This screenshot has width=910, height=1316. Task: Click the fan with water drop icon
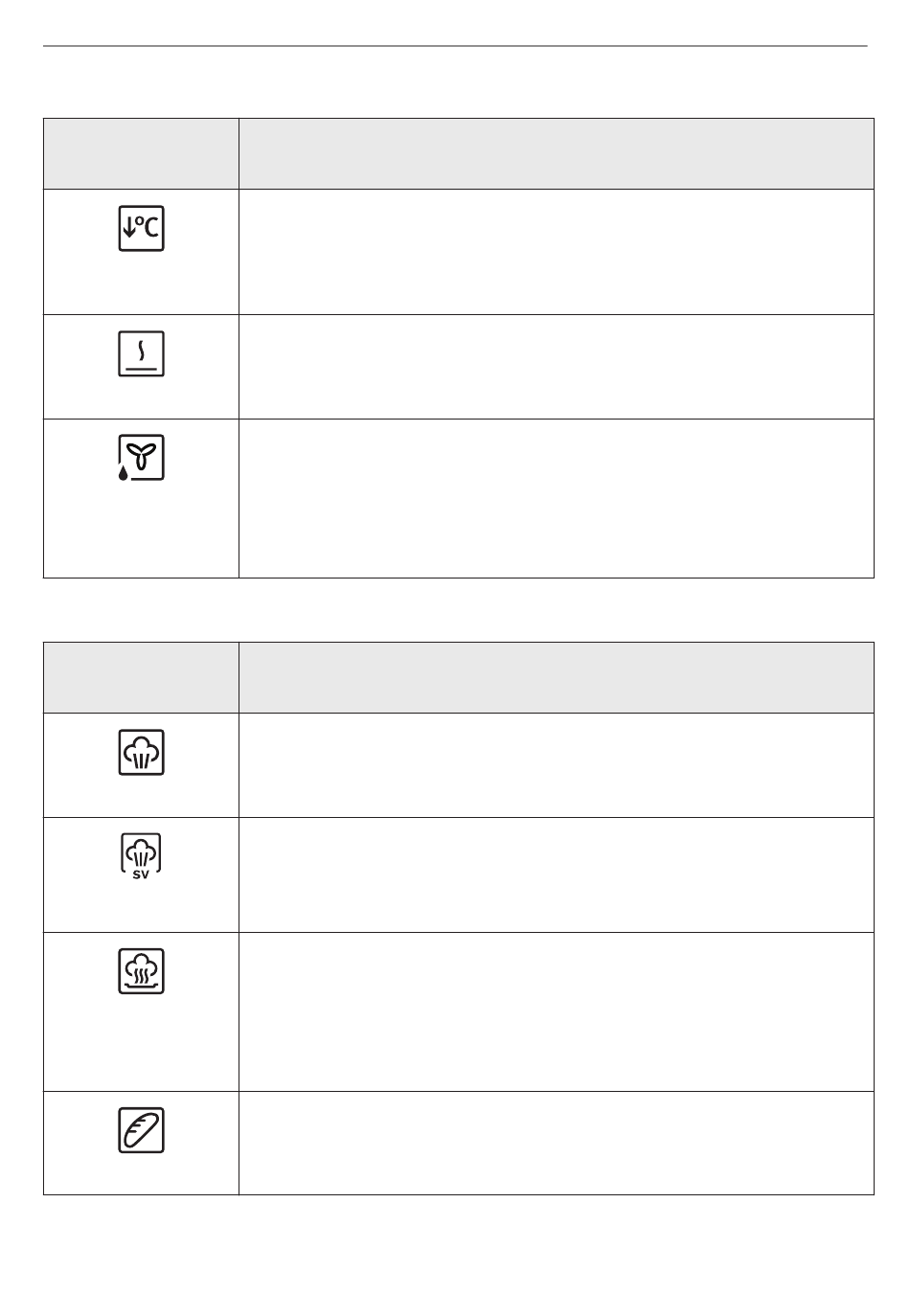click(x=141, y=458)
